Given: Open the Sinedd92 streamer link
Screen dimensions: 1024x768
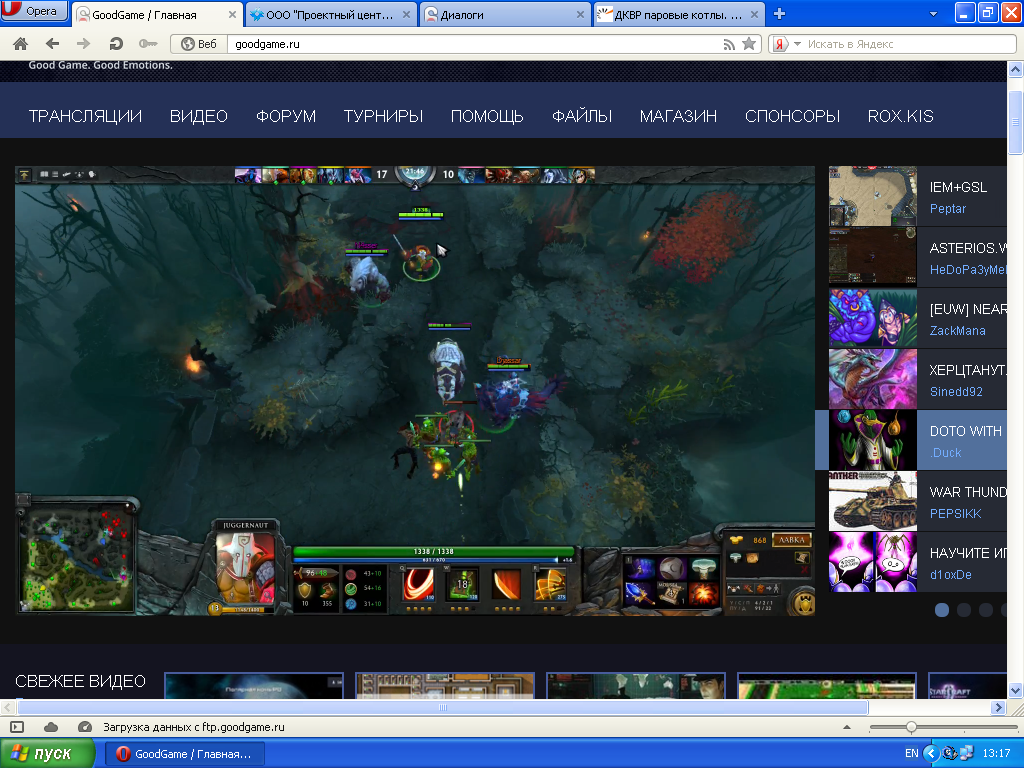Looking at the screenshot, I should (x=956, y=392).
